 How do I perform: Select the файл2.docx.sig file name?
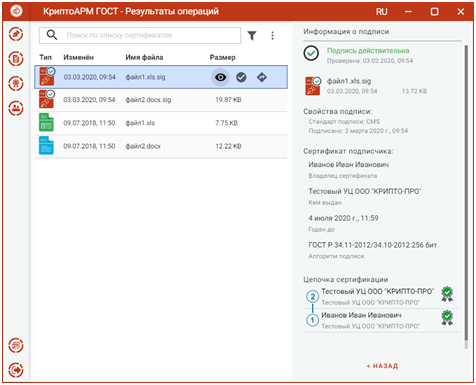148,100
